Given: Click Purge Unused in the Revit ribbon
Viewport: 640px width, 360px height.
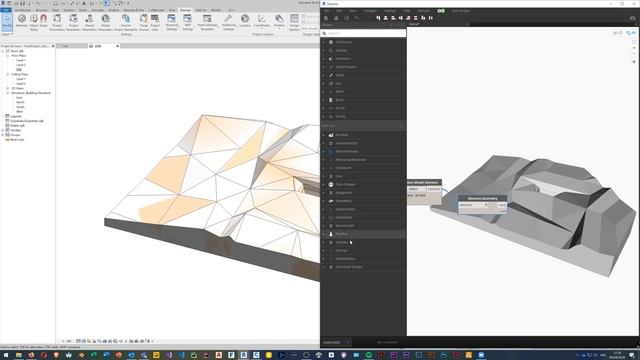Looking at the screenshot, I should pyautogui.click(x=144, y=22).
